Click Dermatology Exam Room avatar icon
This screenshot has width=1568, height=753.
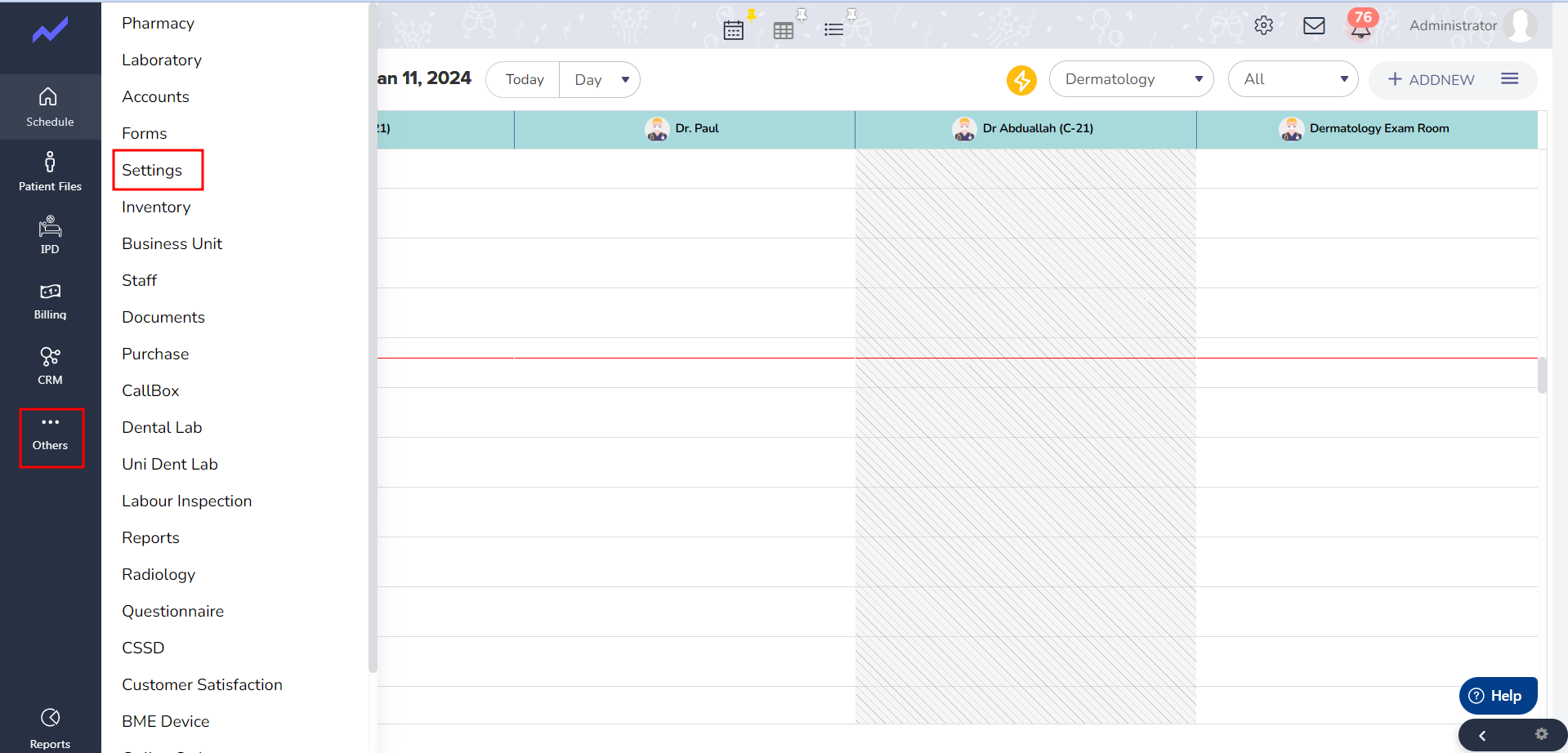[1291, 129]
